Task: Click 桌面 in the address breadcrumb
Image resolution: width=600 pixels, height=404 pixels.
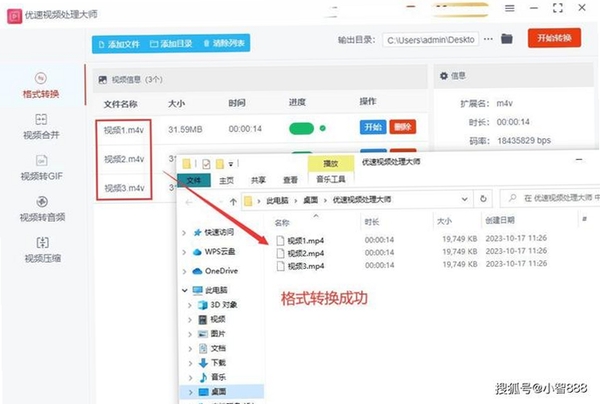Action: pyautogui.click(x=310, y=200)
